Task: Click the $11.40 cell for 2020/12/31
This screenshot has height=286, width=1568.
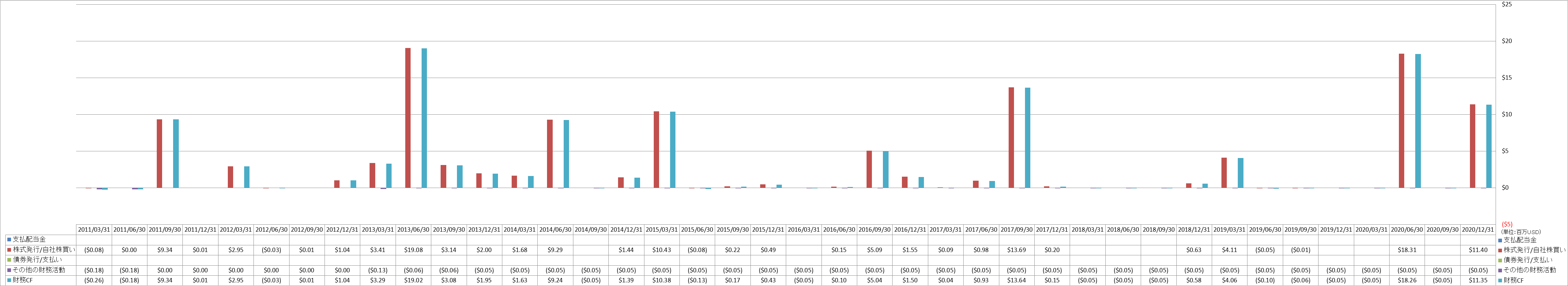Action: pos(1478,250)
